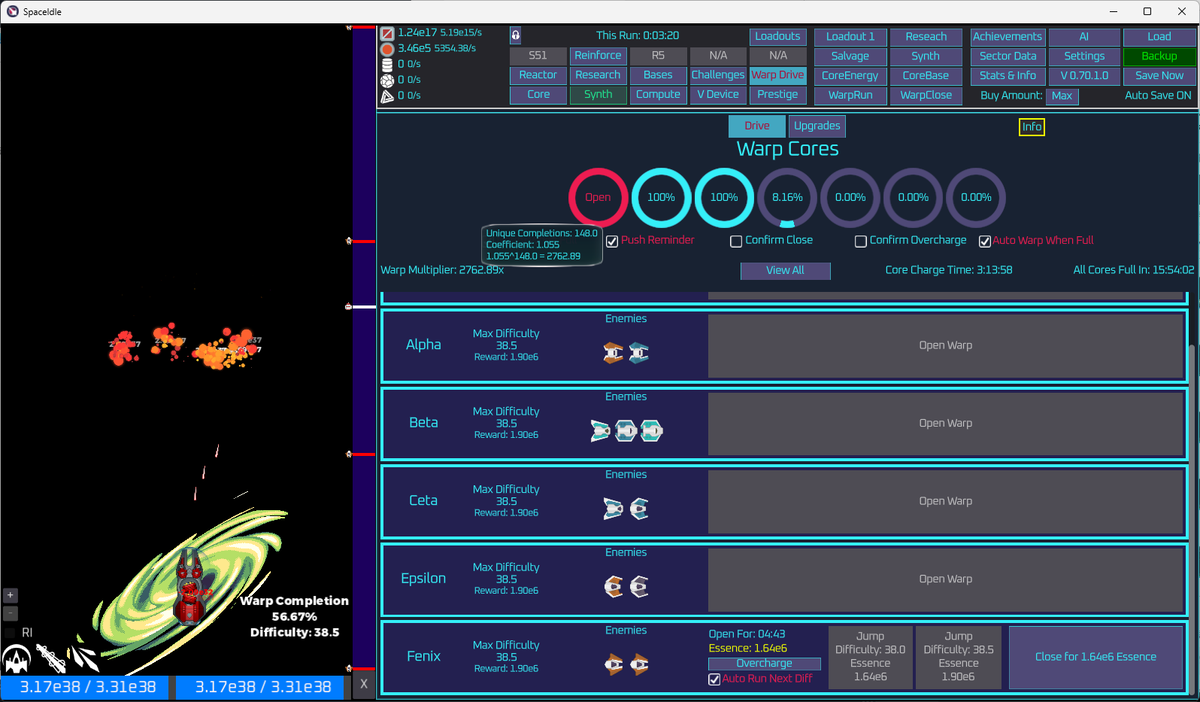Click the red slashed-square resource icon
1200x702 pixels.
(x=387, y=33)
